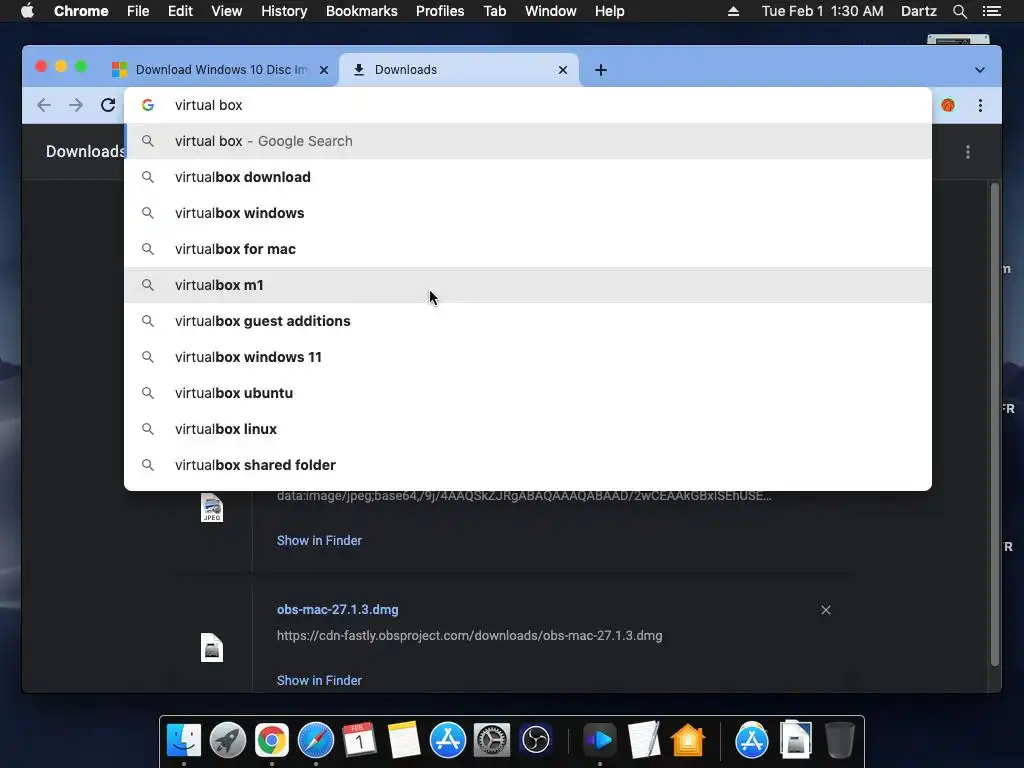Click the eject icon in menu bar
This screenshot has width=1024, height=768.
pos(733,11)
